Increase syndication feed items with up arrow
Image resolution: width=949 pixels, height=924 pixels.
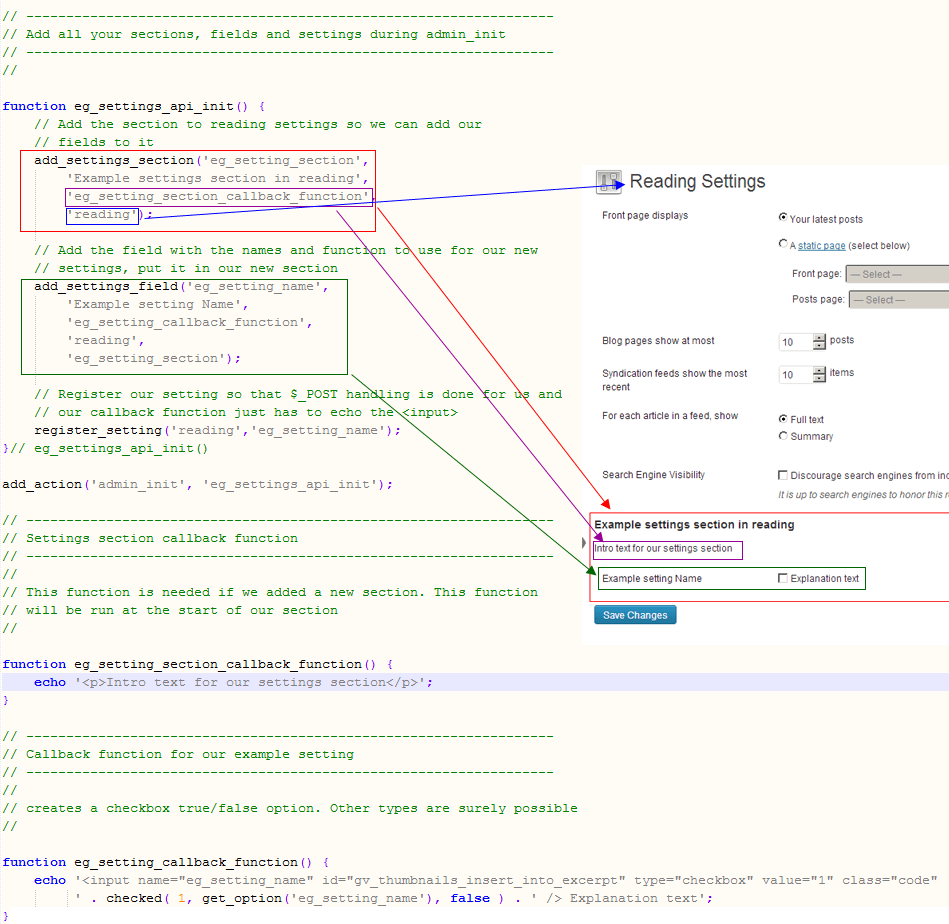820,370
